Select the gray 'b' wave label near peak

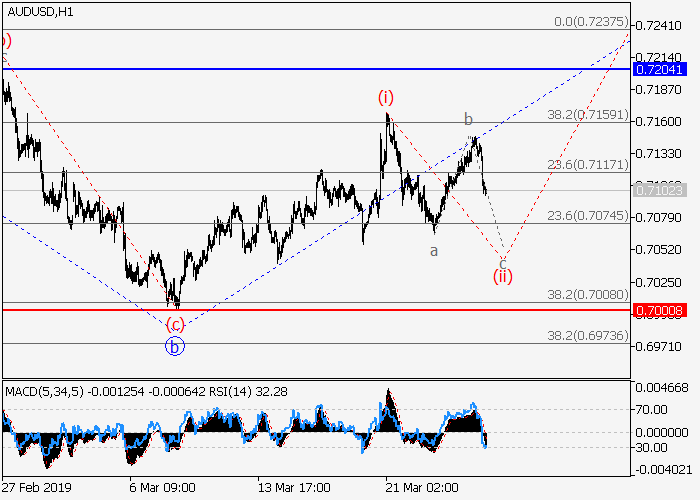(x=467, y=120)
